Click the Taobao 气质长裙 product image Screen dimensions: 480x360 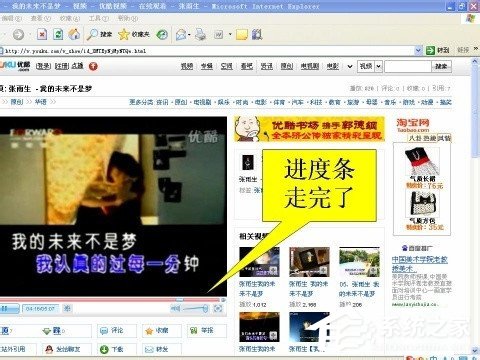(x=422, y=161)
